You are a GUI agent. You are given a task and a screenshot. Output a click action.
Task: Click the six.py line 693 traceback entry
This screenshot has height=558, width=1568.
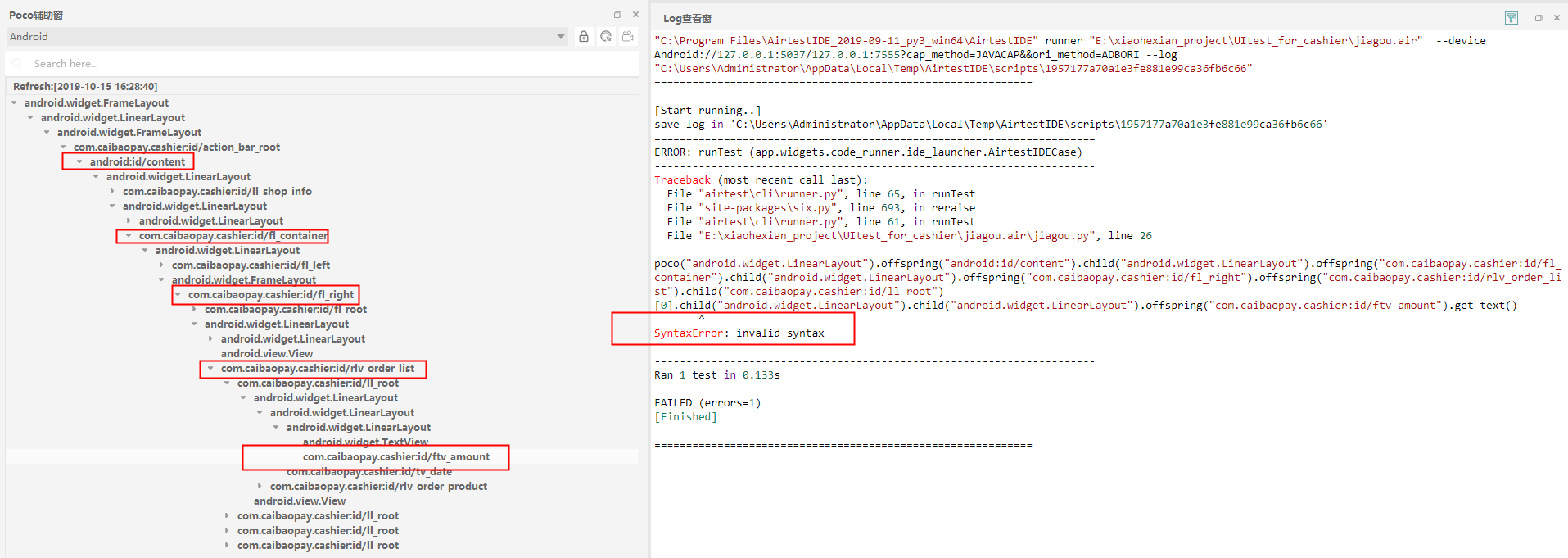(821, 207)
